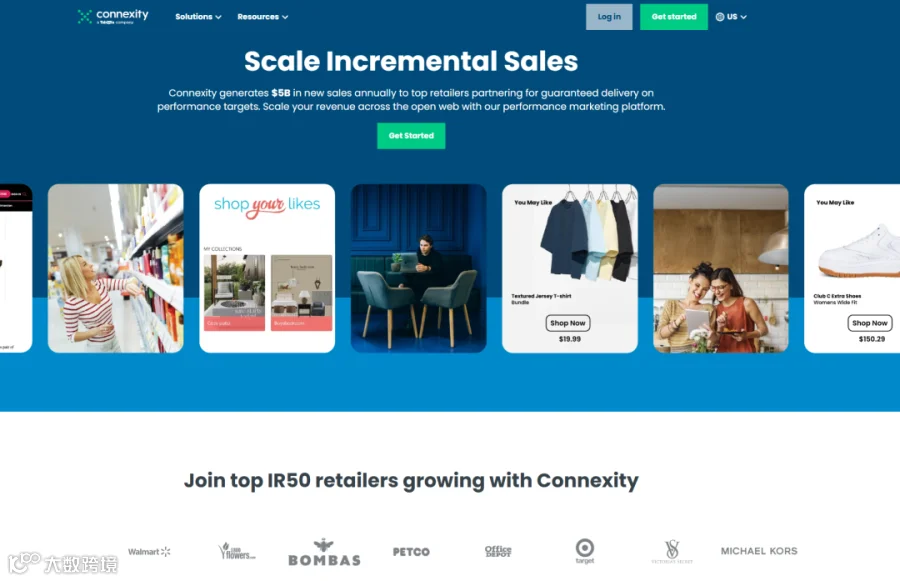This screenshot has height=581, width=900.
Task: Click the Michael Kors logo
Action: point(759,551)
